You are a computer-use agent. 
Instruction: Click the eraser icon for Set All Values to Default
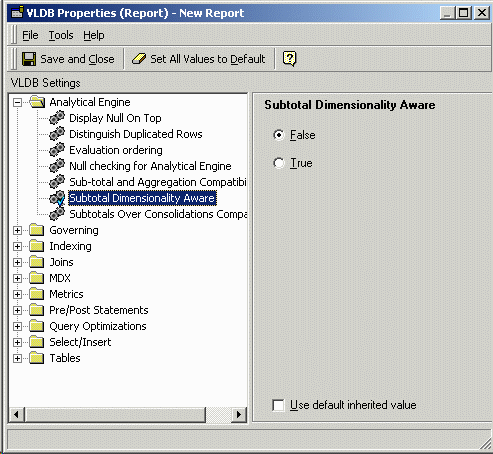coord(139,59)
